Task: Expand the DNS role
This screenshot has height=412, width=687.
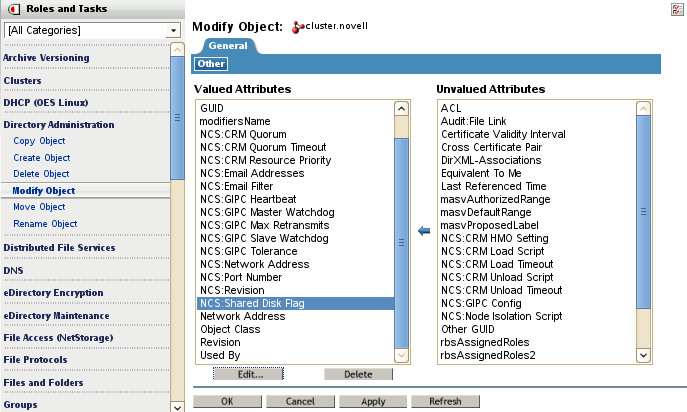Action: pos(13,270)
